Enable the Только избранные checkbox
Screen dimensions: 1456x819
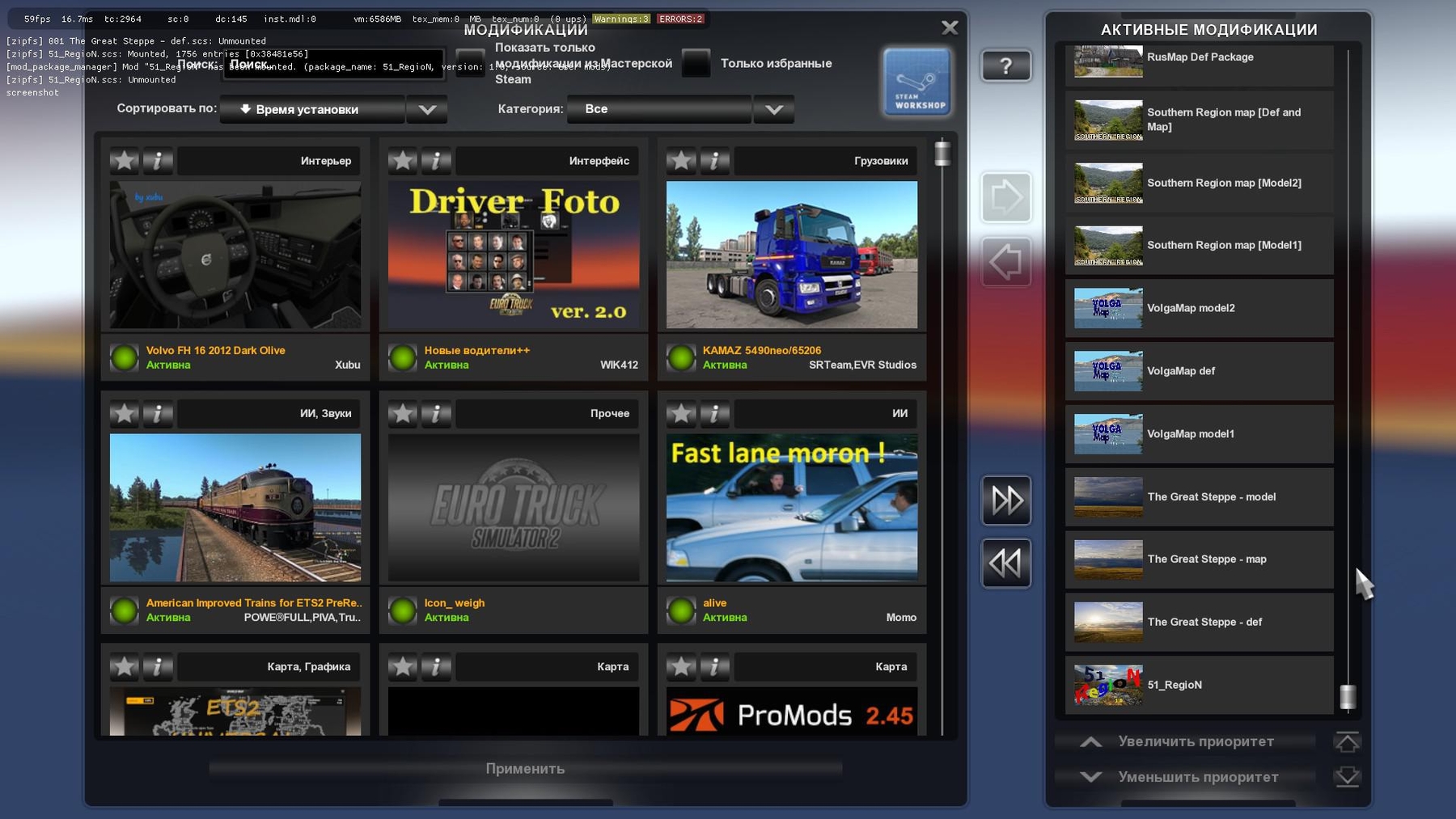coord(696,63)
